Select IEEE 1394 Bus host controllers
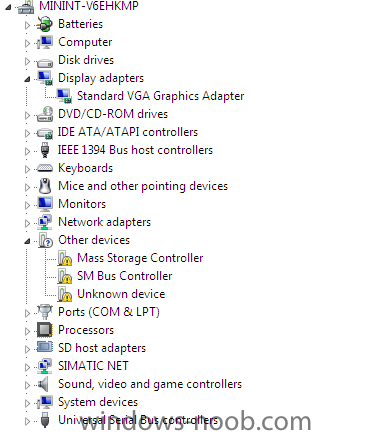Screen dimensions: 390x436 pos(135,150)
